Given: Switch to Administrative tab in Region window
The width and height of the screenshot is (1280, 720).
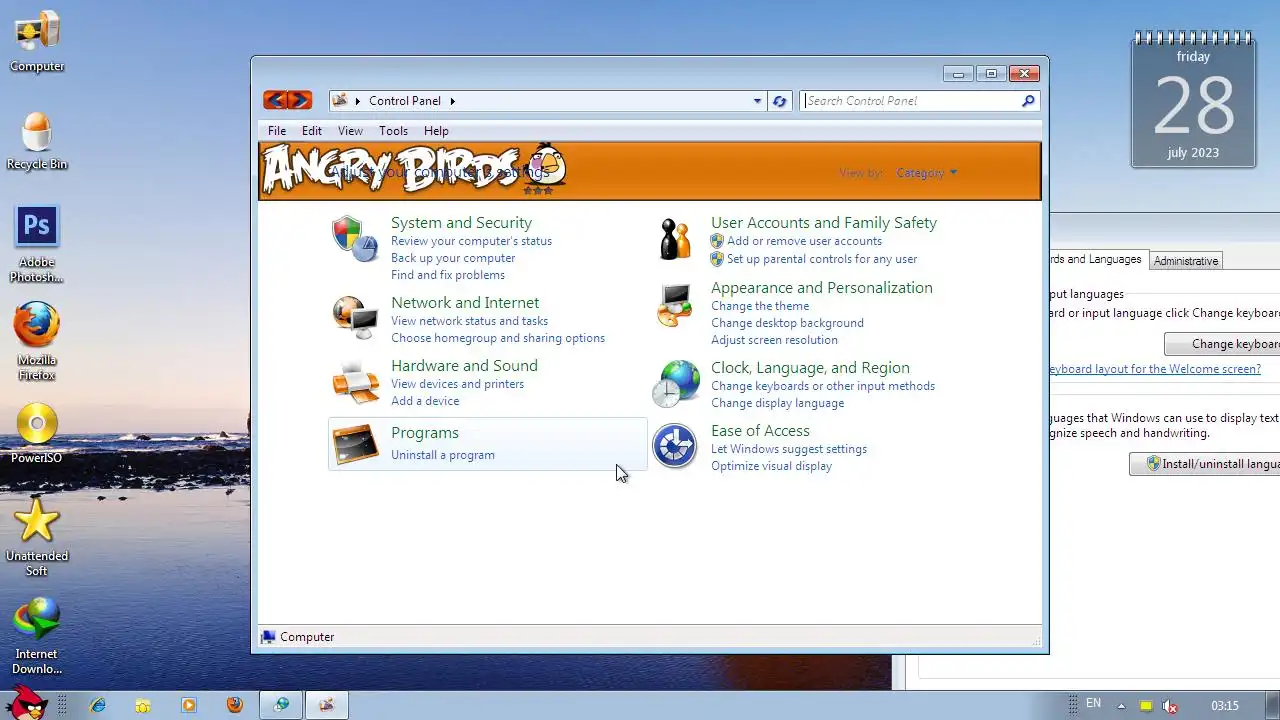Looking at the screenshot, I should click(x=1186, y=261).
